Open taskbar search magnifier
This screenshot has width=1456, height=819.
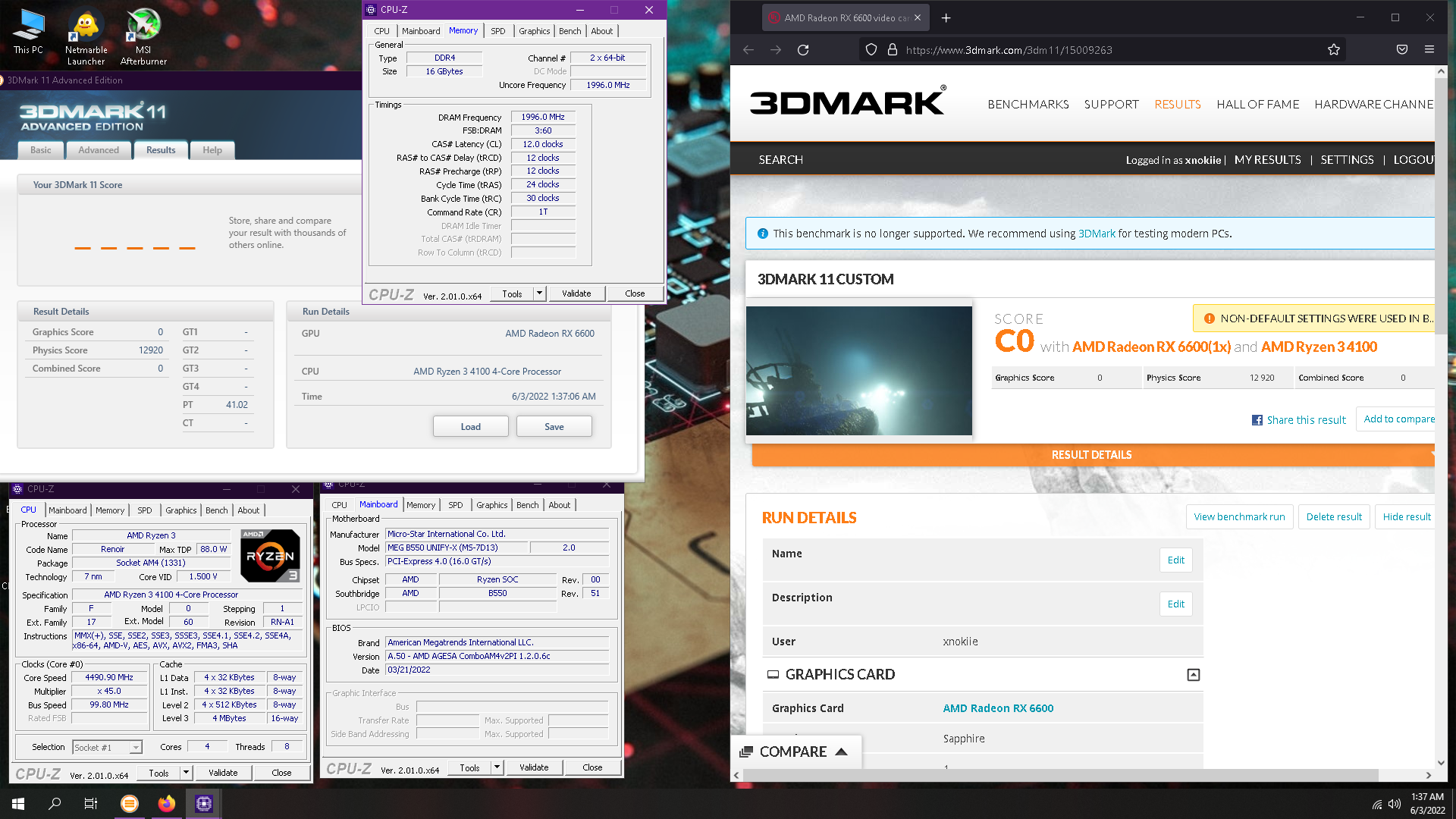tap(55, 804)
